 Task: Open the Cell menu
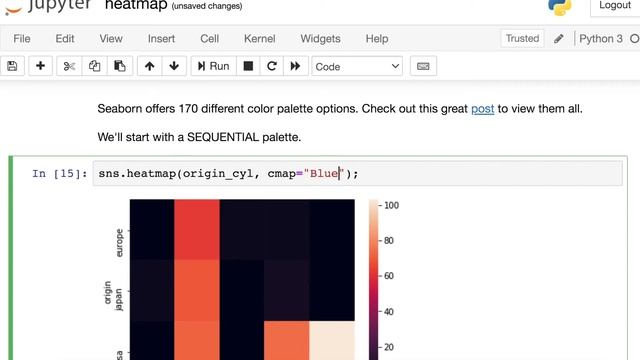(209, 39)
